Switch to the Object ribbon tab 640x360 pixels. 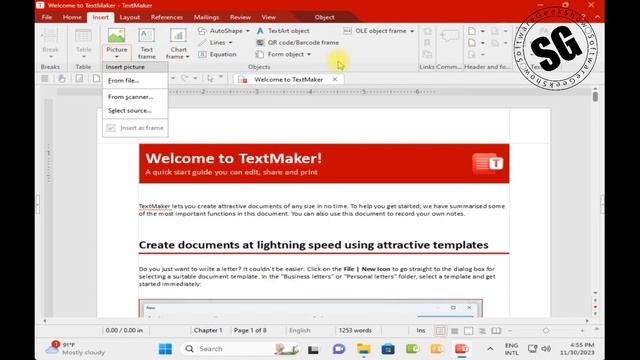pos(324,17)
